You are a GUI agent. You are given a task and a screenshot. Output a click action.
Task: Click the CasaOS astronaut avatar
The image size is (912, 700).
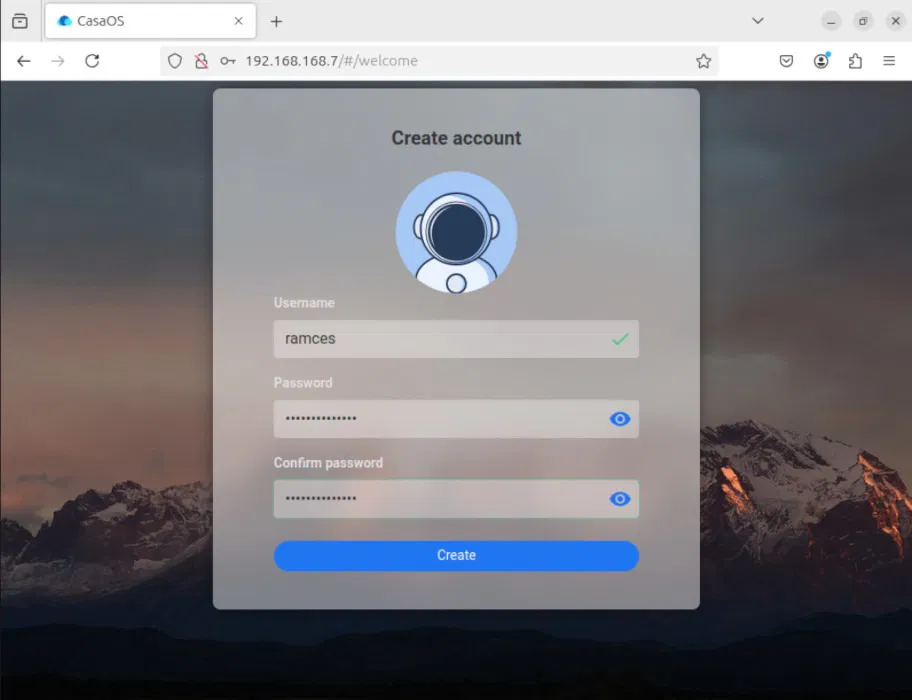click(456, 232)
